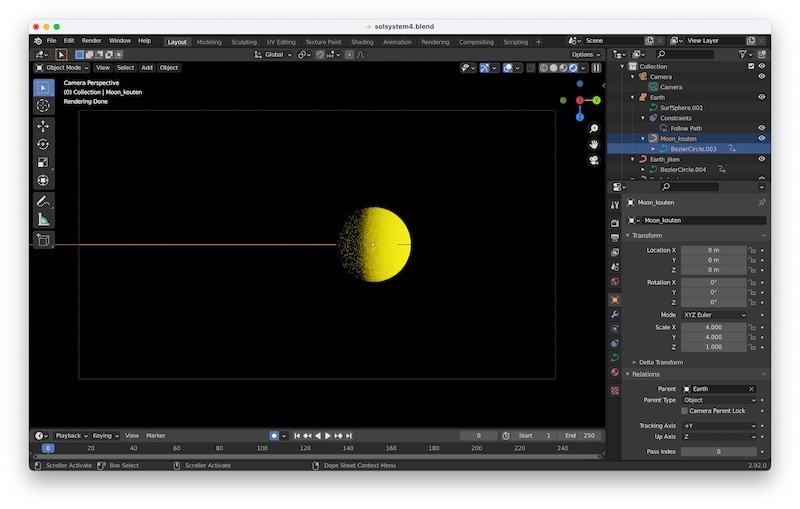Screen dimensions: 800x509
Task: Enable the Camera Parent Lock checkbox
Action: coord(685,411)
